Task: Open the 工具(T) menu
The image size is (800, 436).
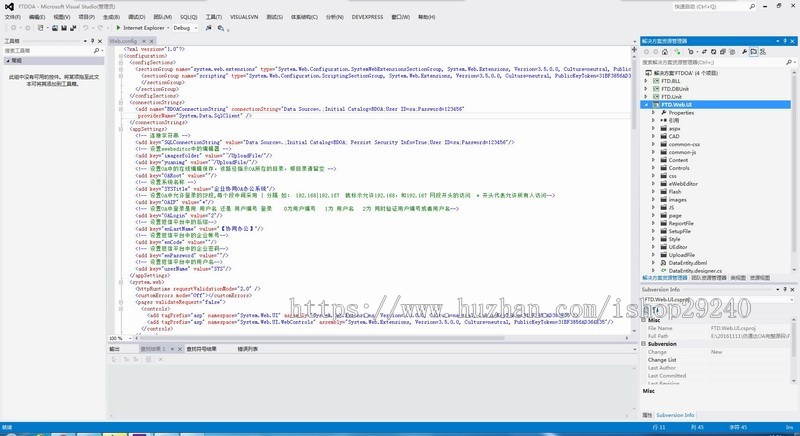Action: pyautogui.click(x=214, y=17)
